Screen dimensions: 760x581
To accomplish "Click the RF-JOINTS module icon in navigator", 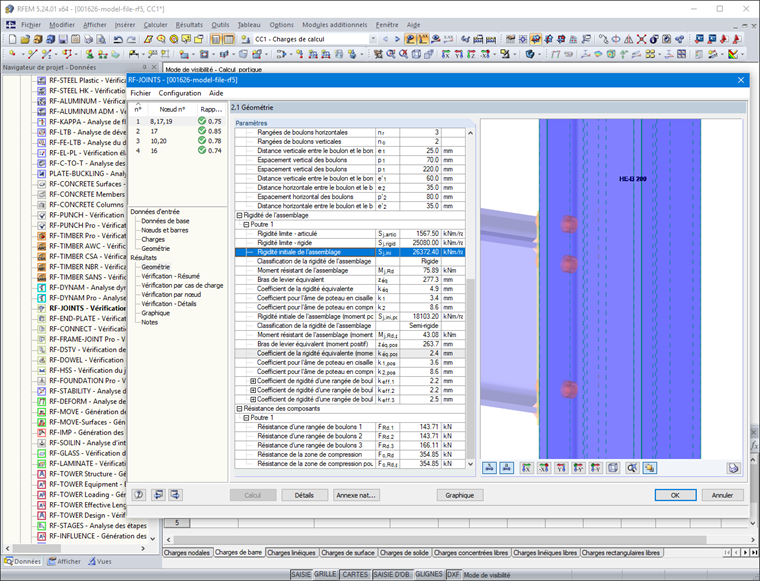I will 42,308.
